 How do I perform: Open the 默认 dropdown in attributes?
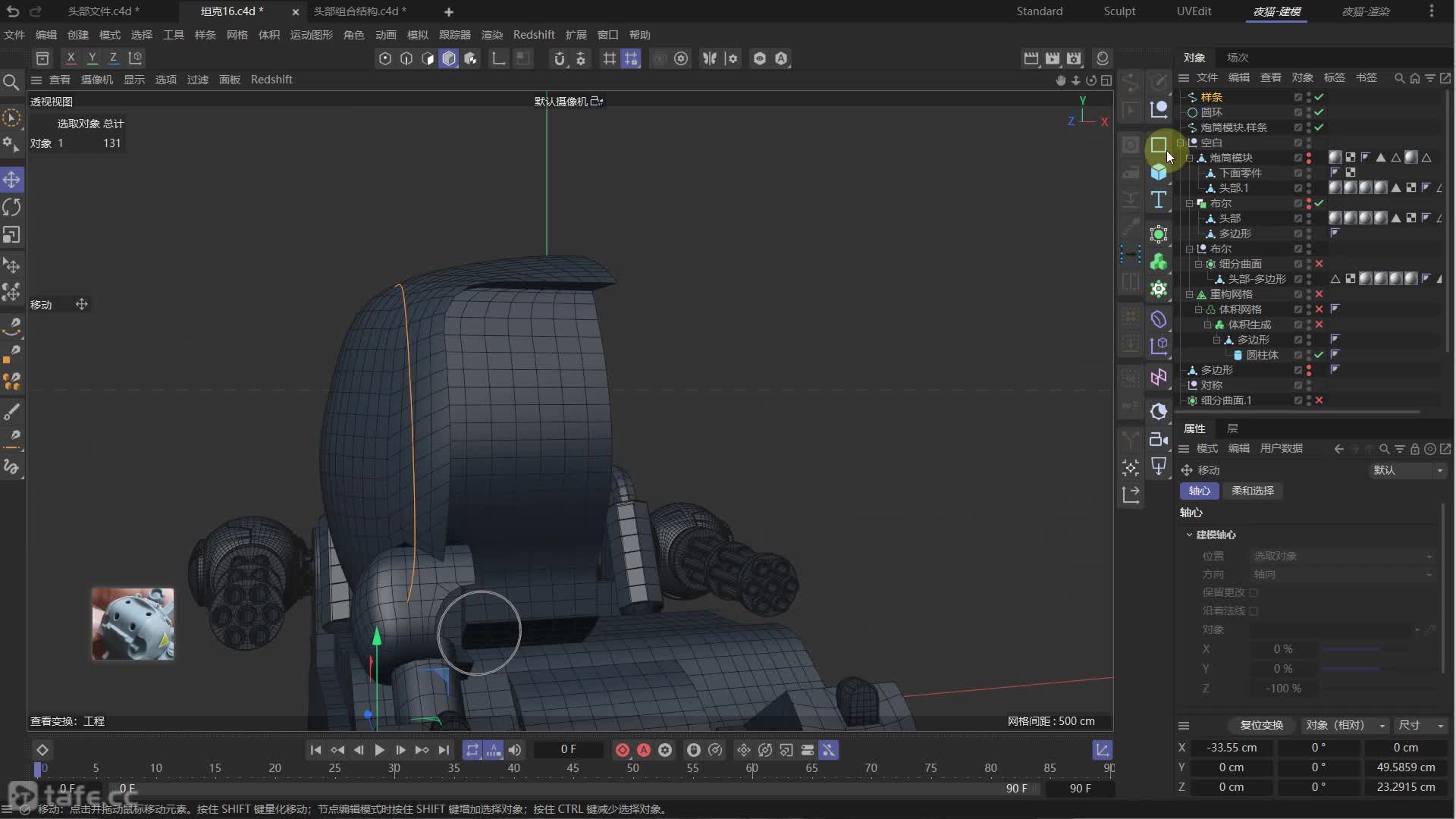pyautogui.click(x=1408, y=470)
